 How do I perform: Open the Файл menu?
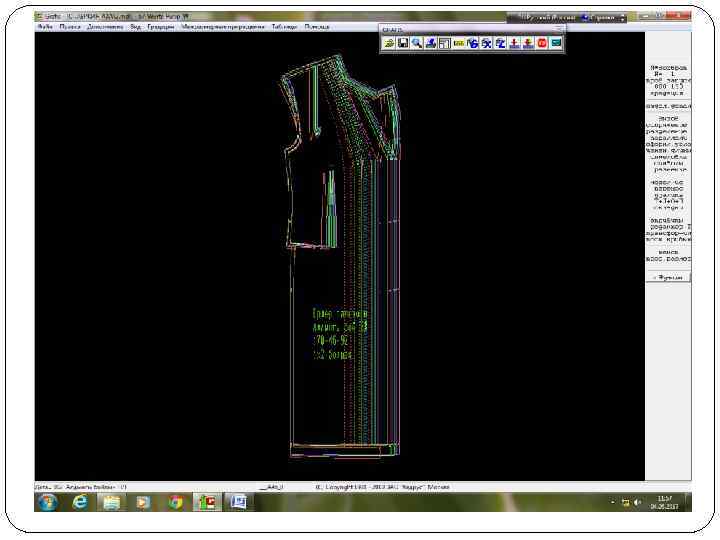[45, 27]
